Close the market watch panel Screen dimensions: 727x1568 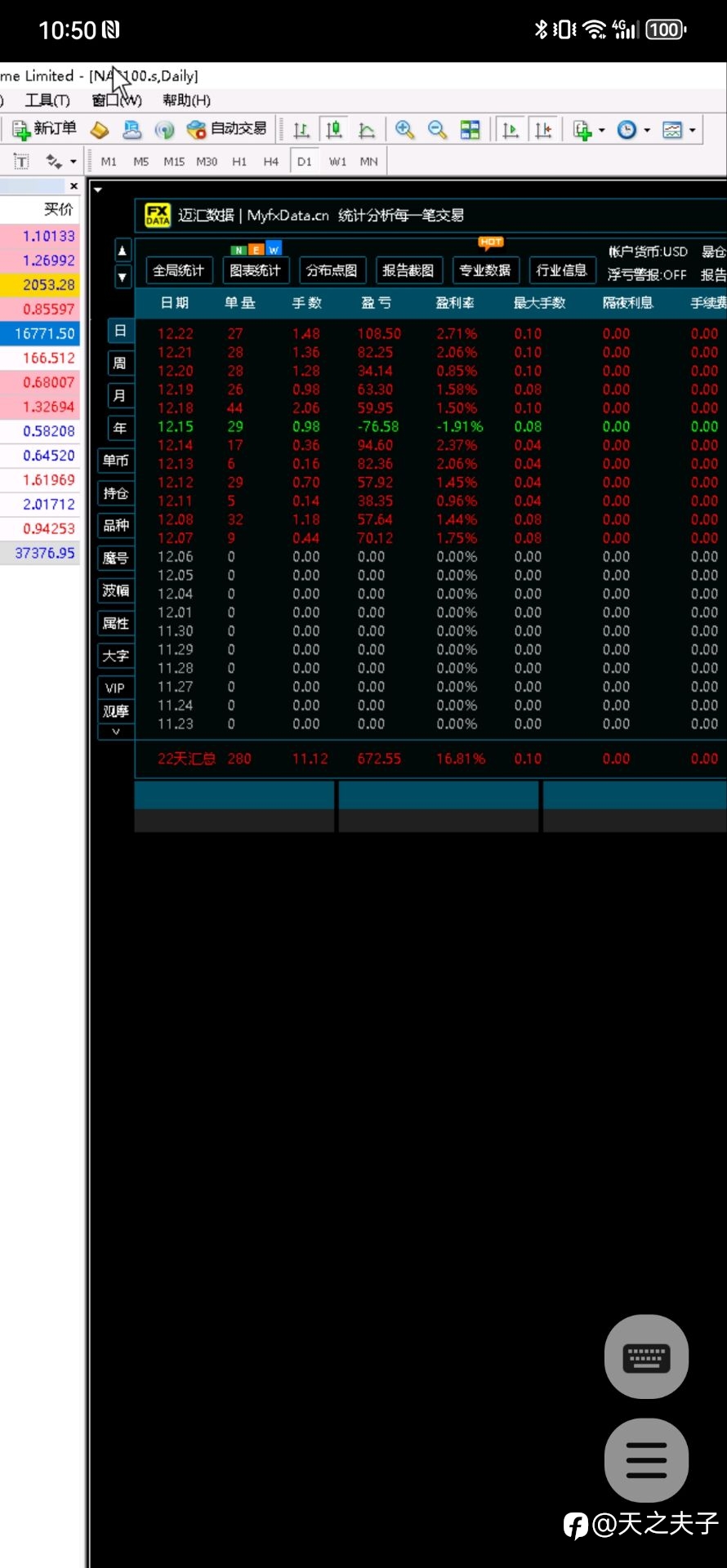pos(74,186)
